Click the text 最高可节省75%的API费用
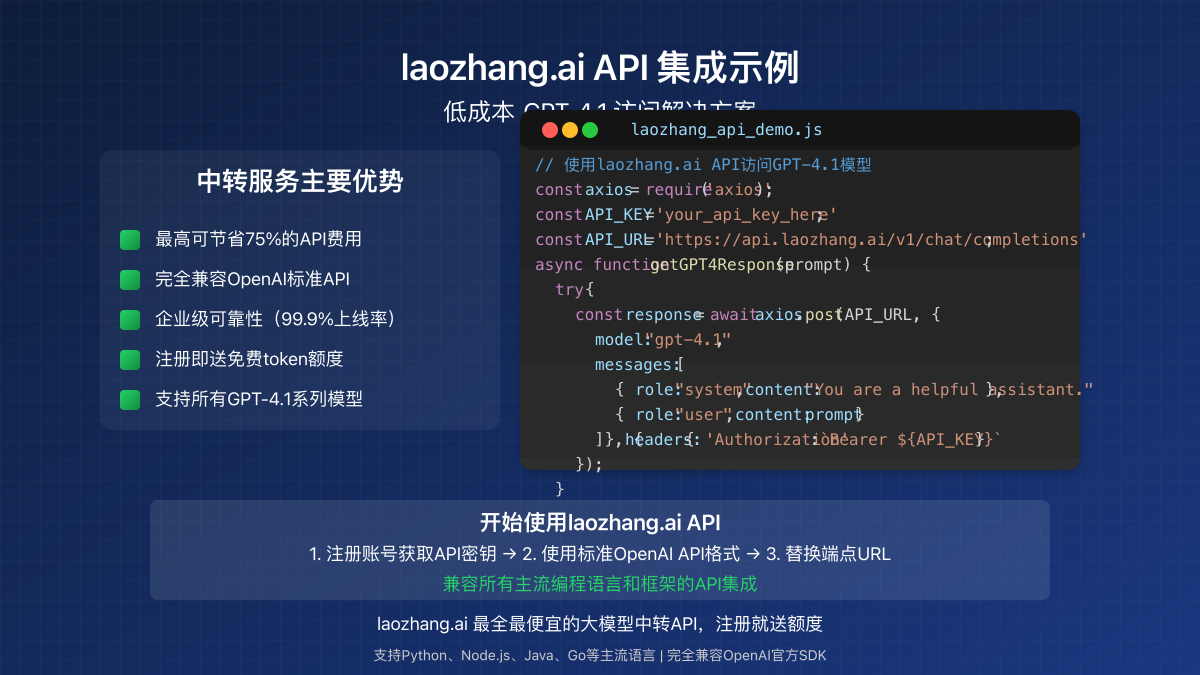Viewport: 1200px width, 675px height. 258,240
